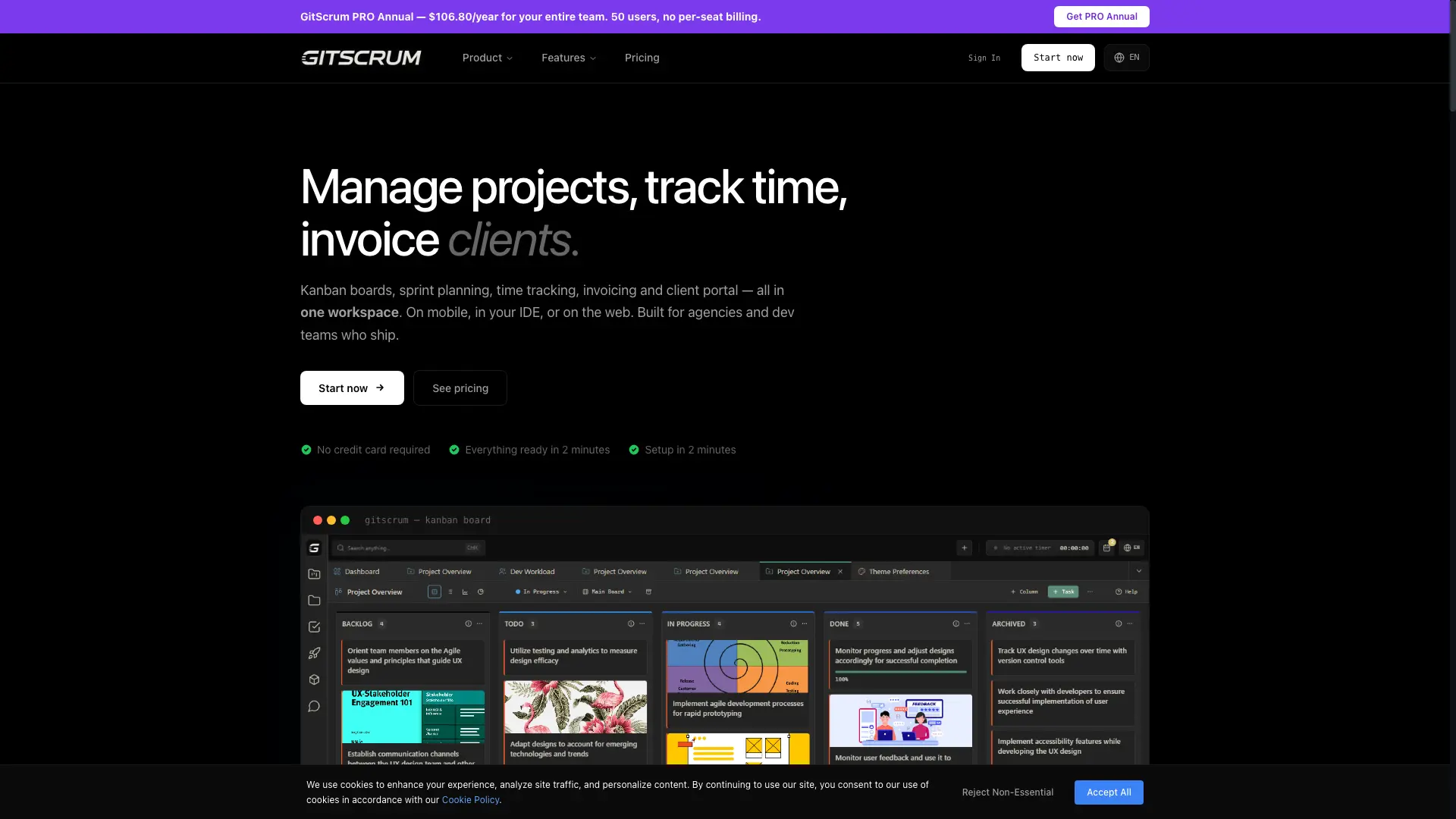The width and height of the screenshot is (1456, 819).
Task: Open the cube icon in the kanban sidebar
Action: tap(314, 680)
